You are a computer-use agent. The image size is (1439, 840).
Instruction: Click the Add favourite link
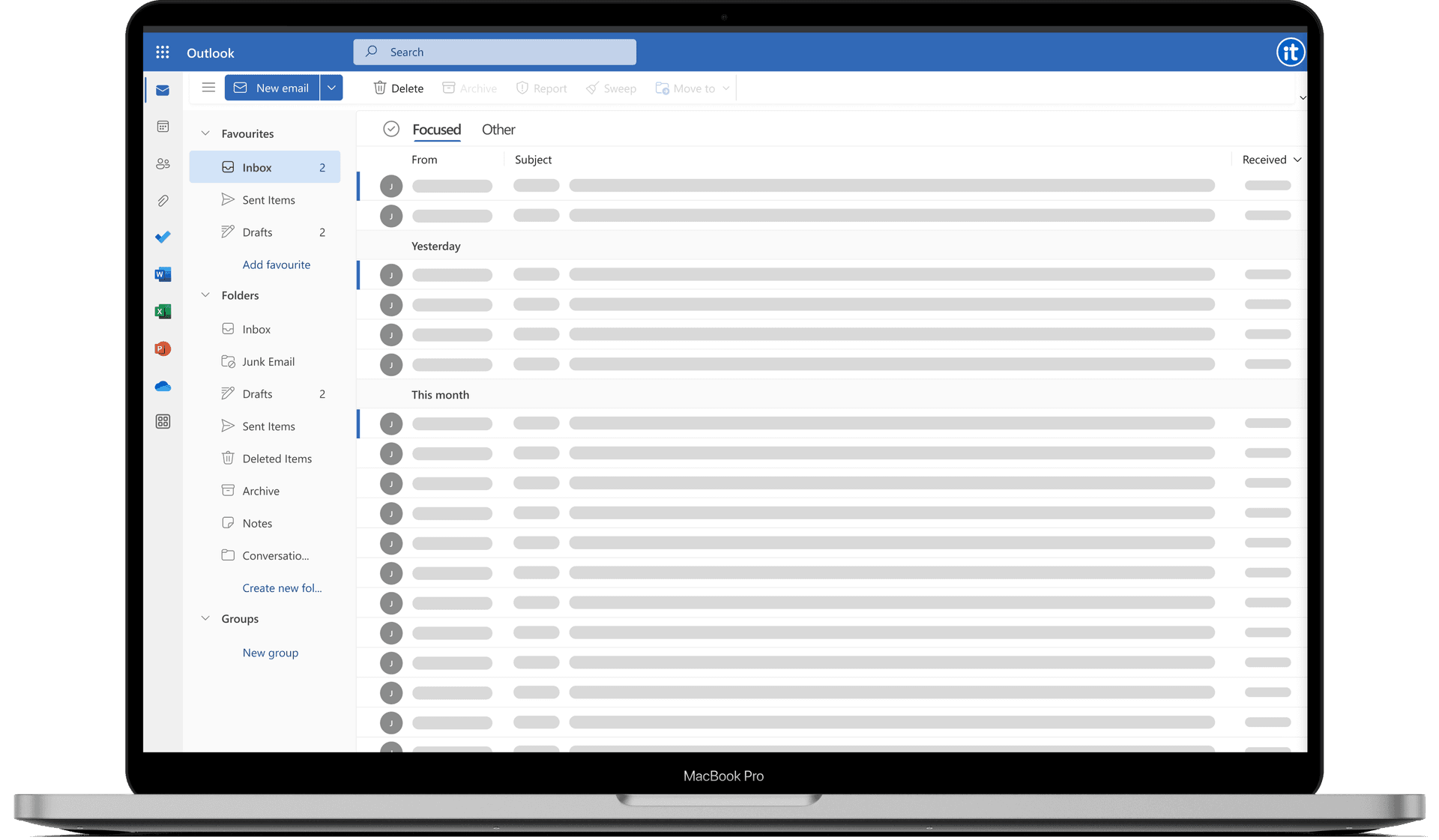pos(277,265)
